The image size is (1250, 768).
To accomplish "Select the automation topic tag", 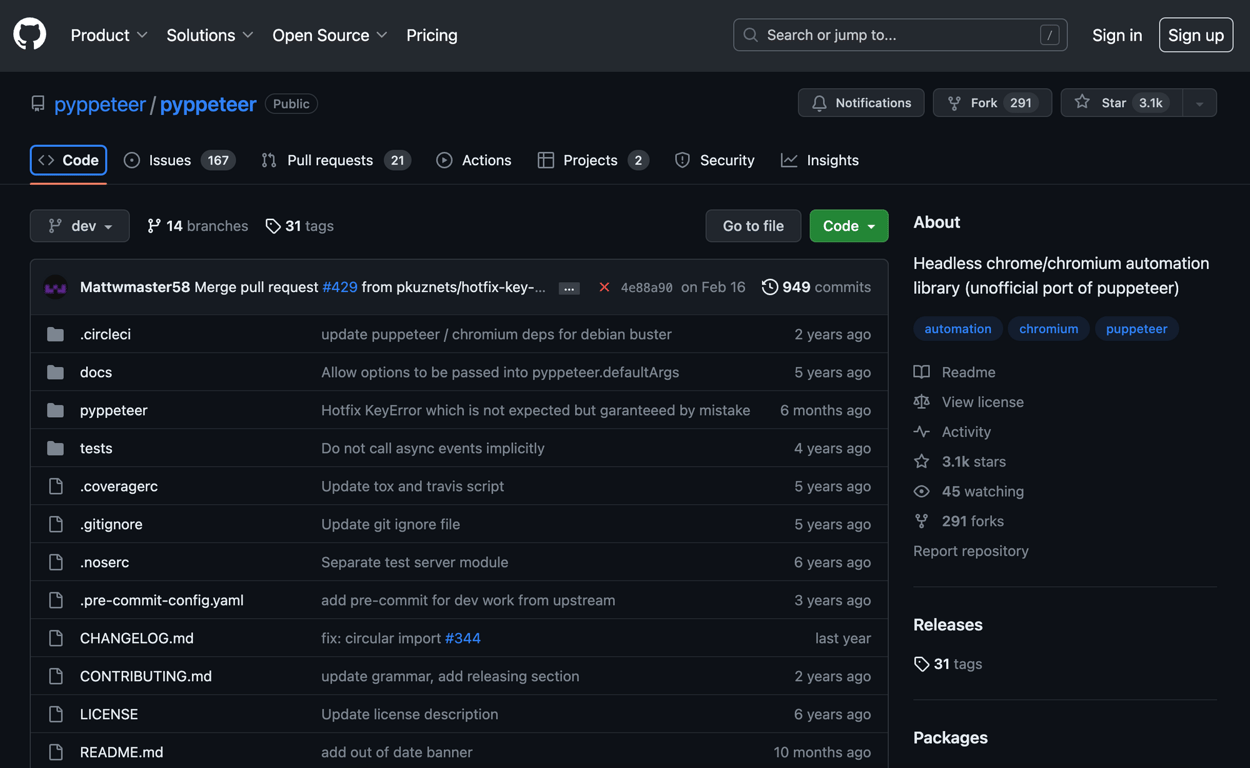I will point(958,329).
